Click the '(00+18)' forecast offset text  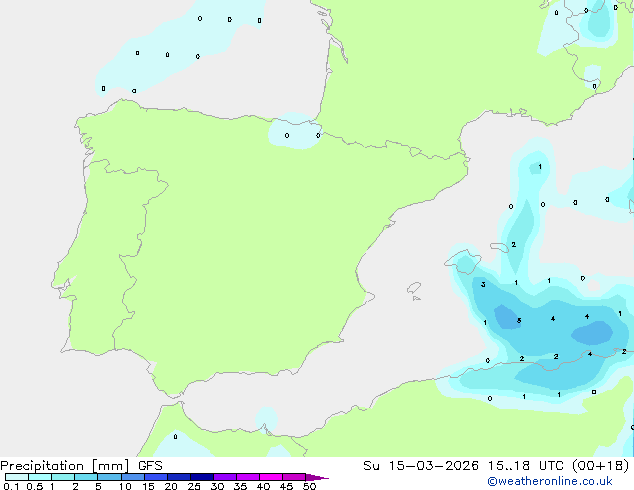click(601, 466)
